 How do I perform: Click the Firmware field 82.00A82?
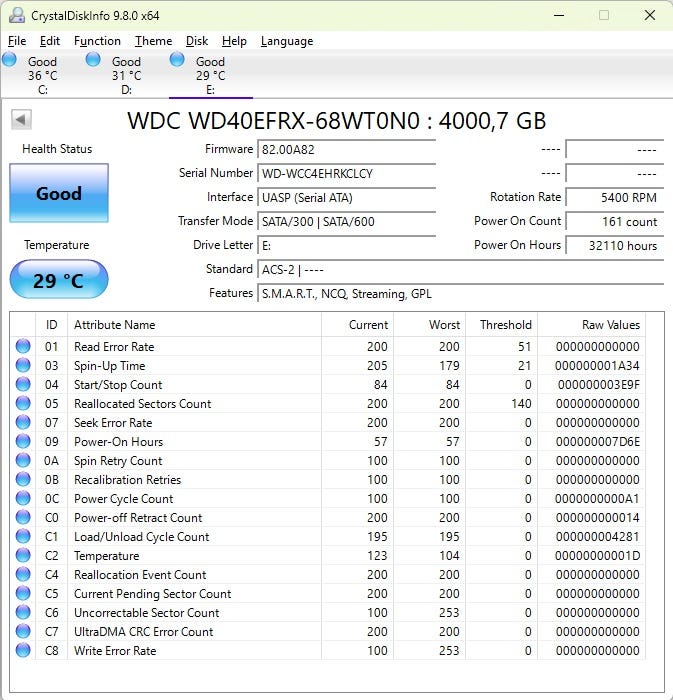click(x=346, y=149)
